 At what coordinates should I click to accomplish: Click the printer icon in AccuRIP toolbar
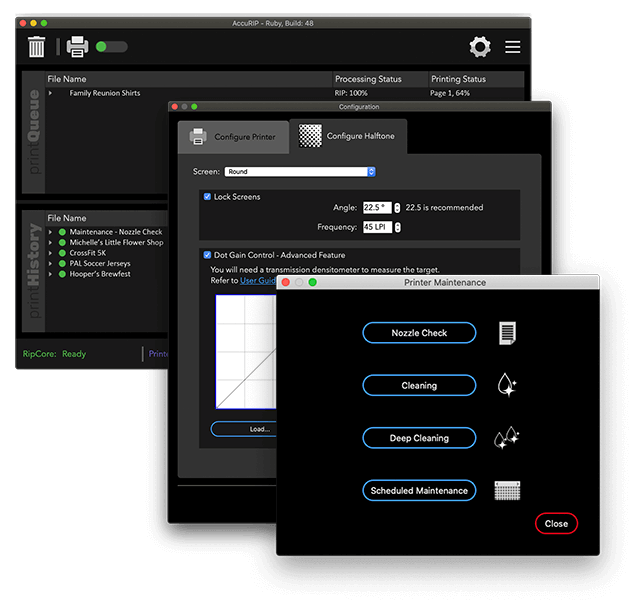click(x=77, y=47)
